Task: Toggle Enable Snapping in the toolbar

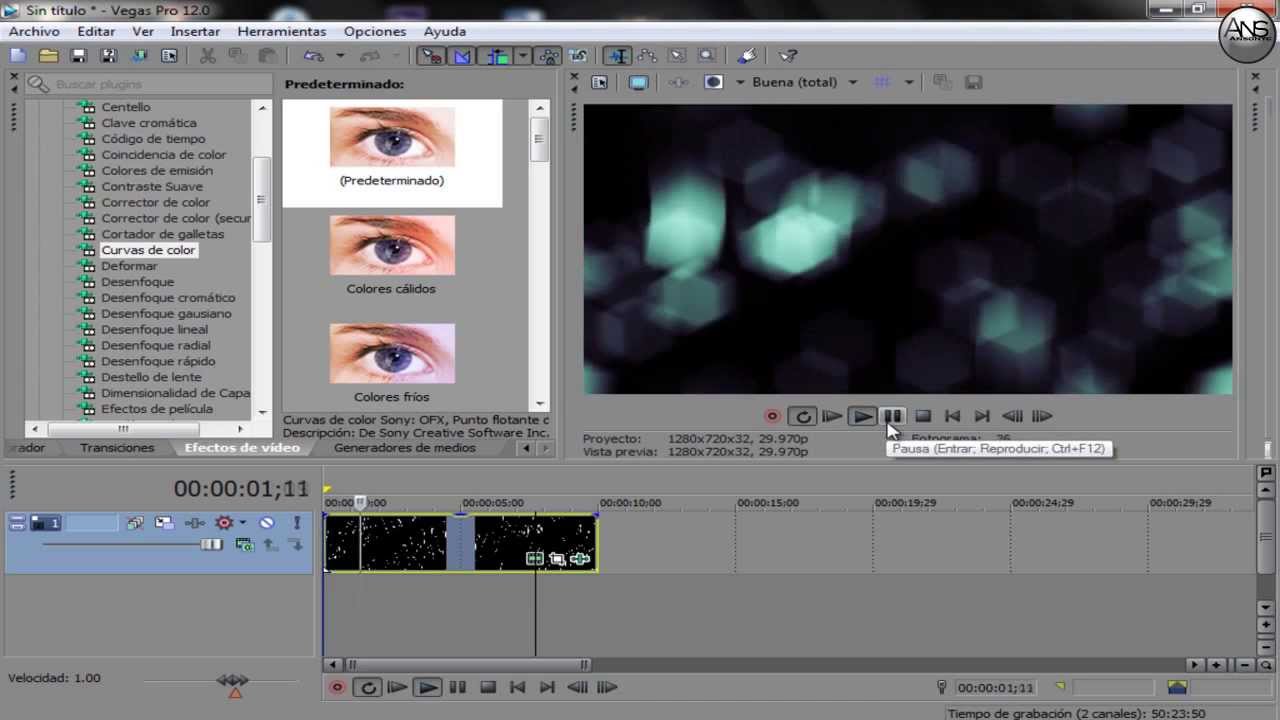Action: pyautogui.click(x=431, y=56)
